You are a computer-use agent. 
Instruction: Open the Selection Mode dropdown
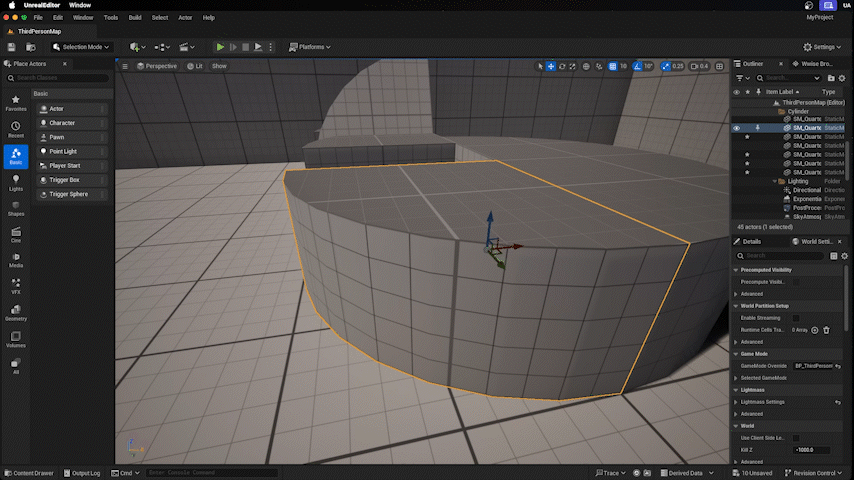[x=82, y=47]
